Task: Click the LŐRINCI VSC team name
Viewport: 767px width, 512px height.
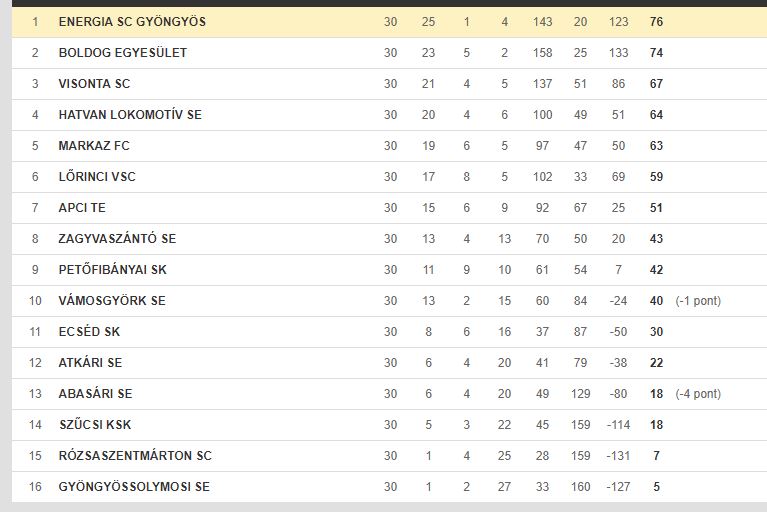Action: point(97,177)
